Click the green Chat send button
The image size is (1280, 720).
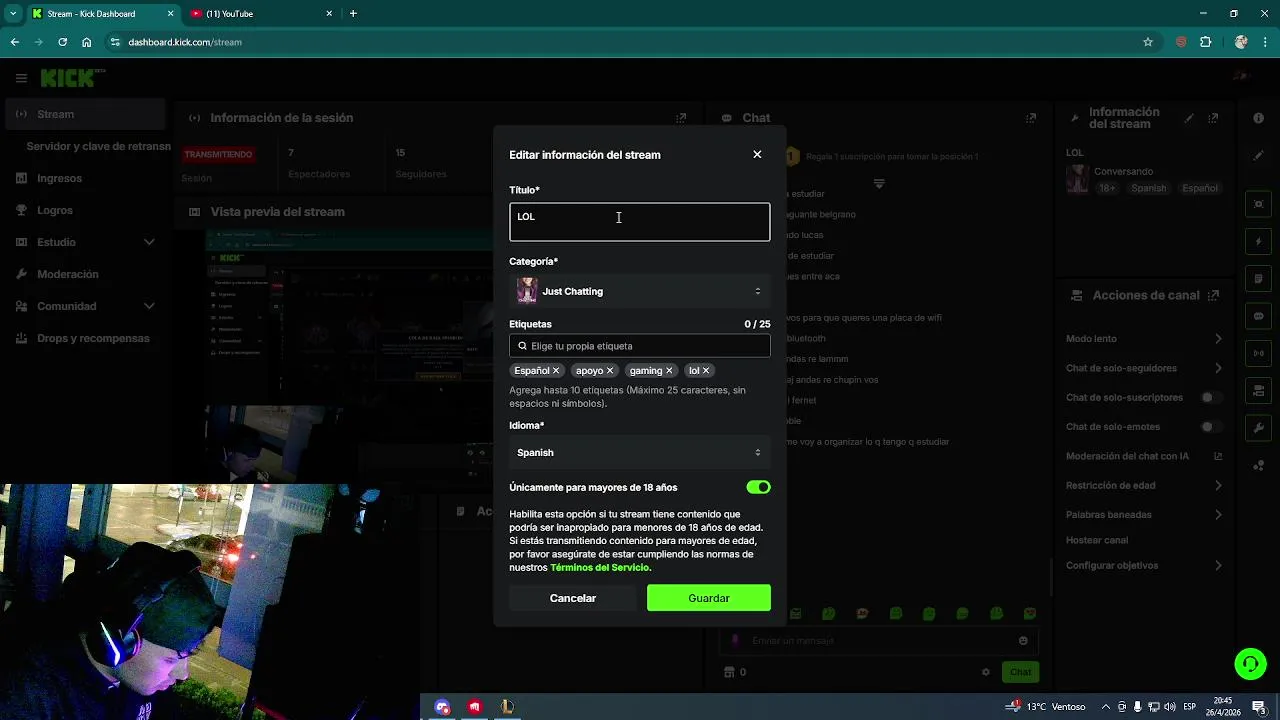[1020, 672]
